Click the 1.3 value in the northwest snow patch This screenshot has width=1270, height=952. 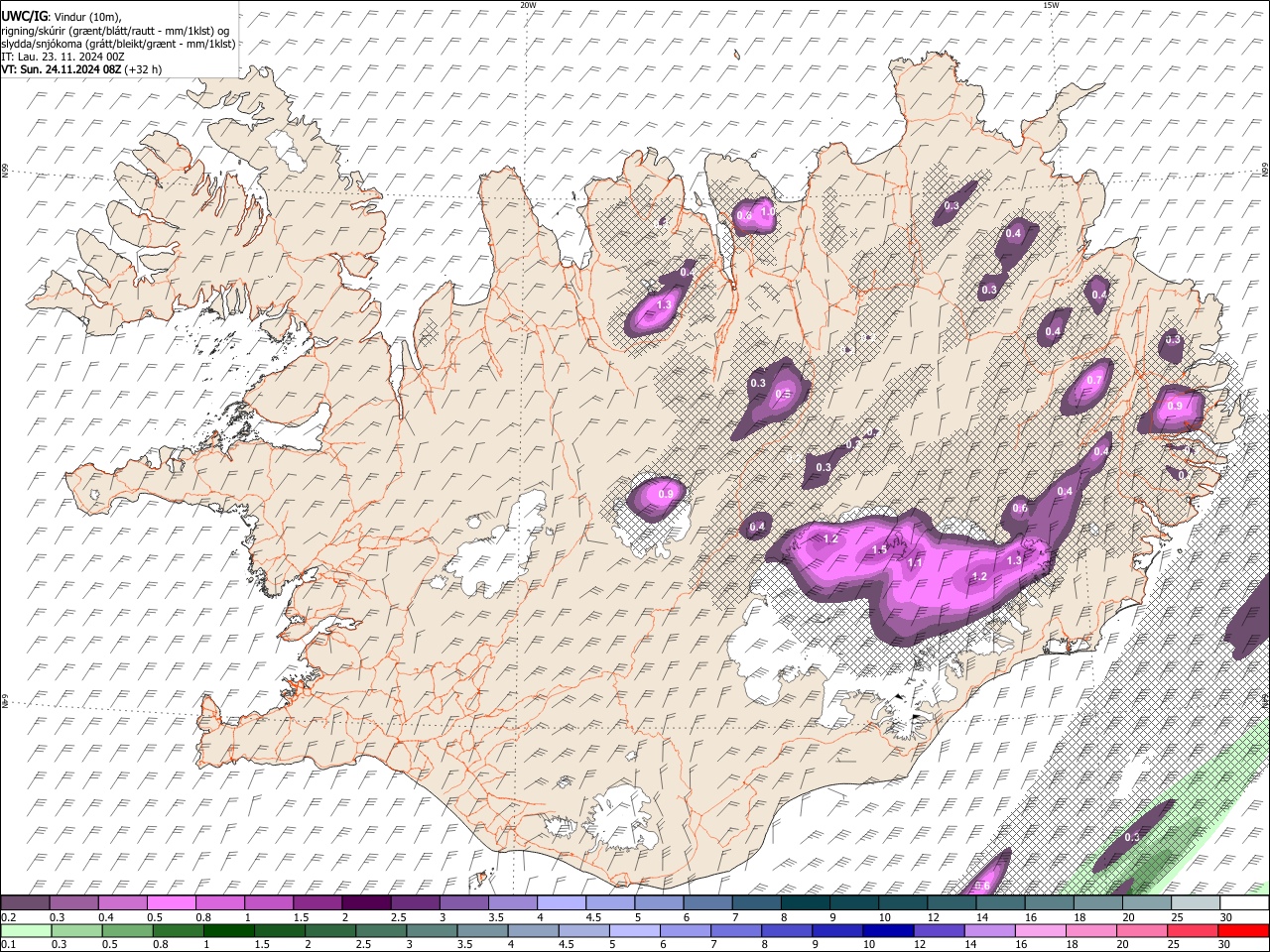(x=664, y=304)
